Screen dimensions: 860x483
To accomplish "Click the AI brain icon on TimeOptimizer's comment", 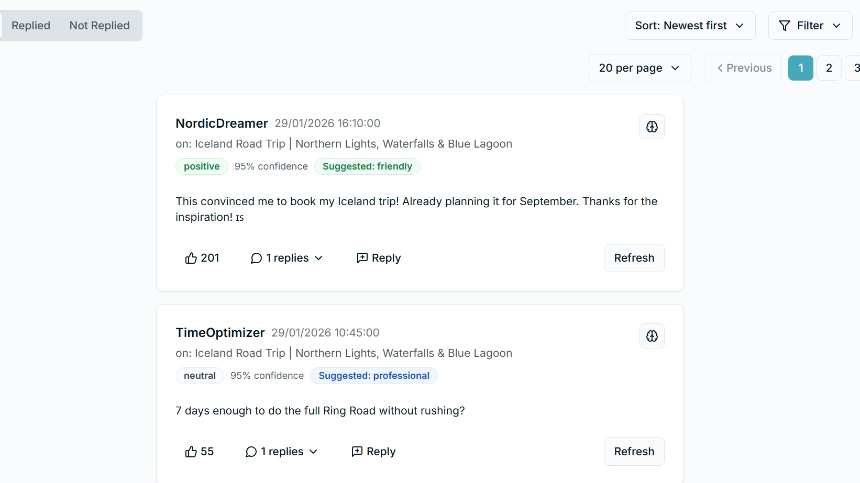I will pos(652,336).
